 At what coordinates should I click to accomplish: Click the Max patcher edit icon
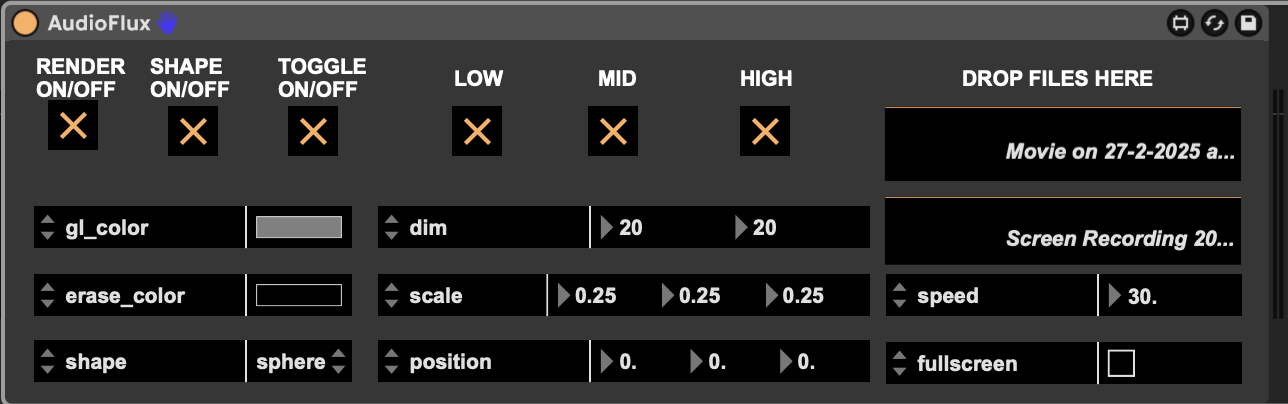click(x=1181, y=22)
